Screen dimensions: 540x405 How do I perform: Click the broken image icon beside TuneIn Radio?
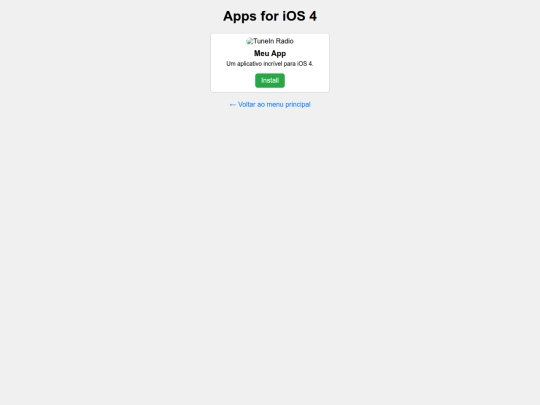pyautogui.click(x=250, y=41)
